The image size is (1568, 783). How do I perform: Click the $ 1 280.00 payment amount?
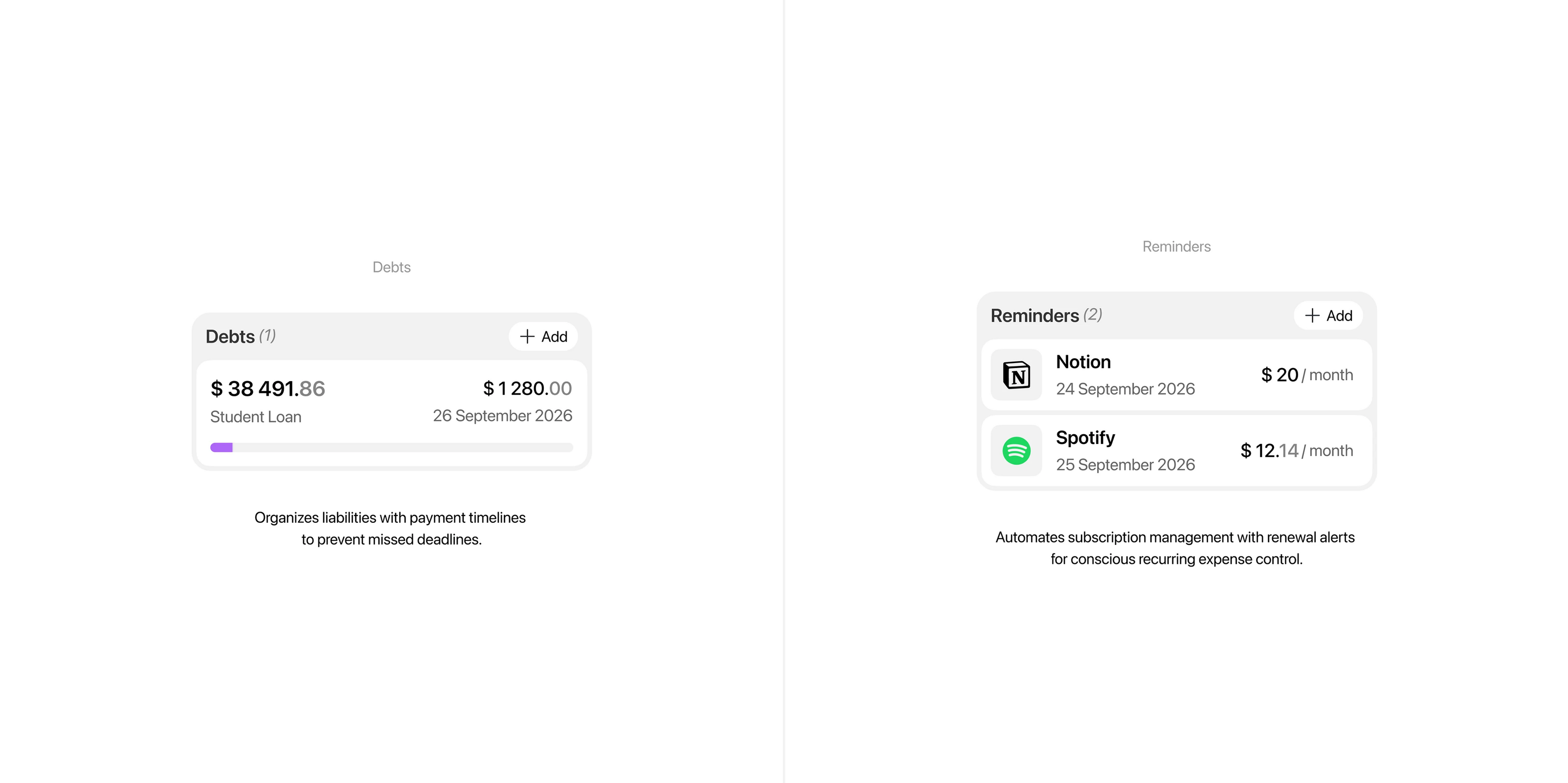(527, 389)
